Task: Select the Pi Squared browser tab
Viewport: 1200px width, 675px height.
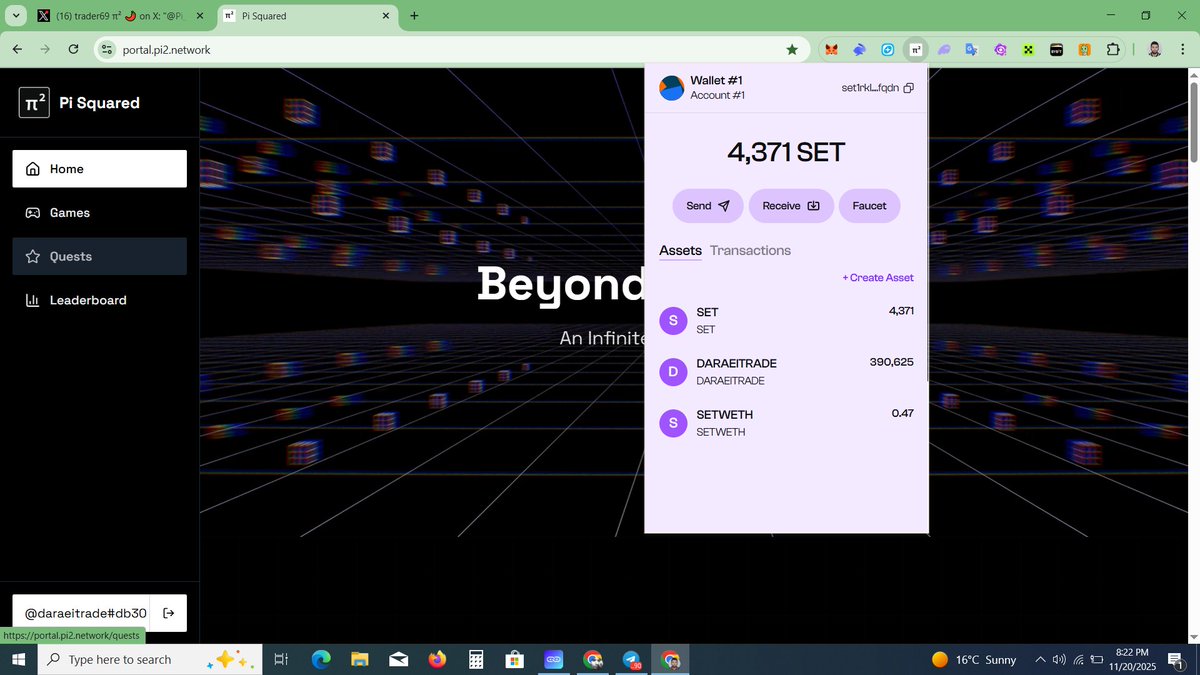Action: (305, 16)
